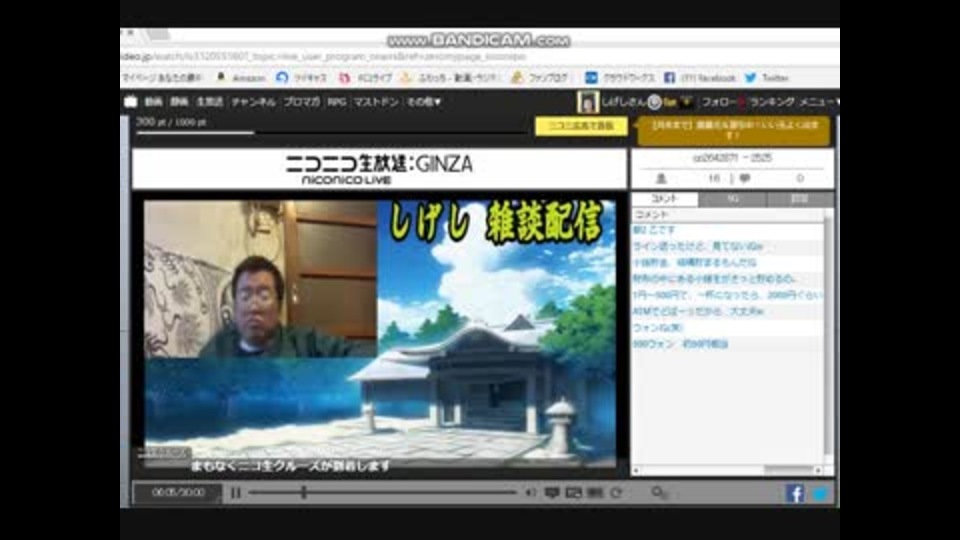
Task: Click the comment list horizontal scrollbar thumb
Action: coord(789,470)
